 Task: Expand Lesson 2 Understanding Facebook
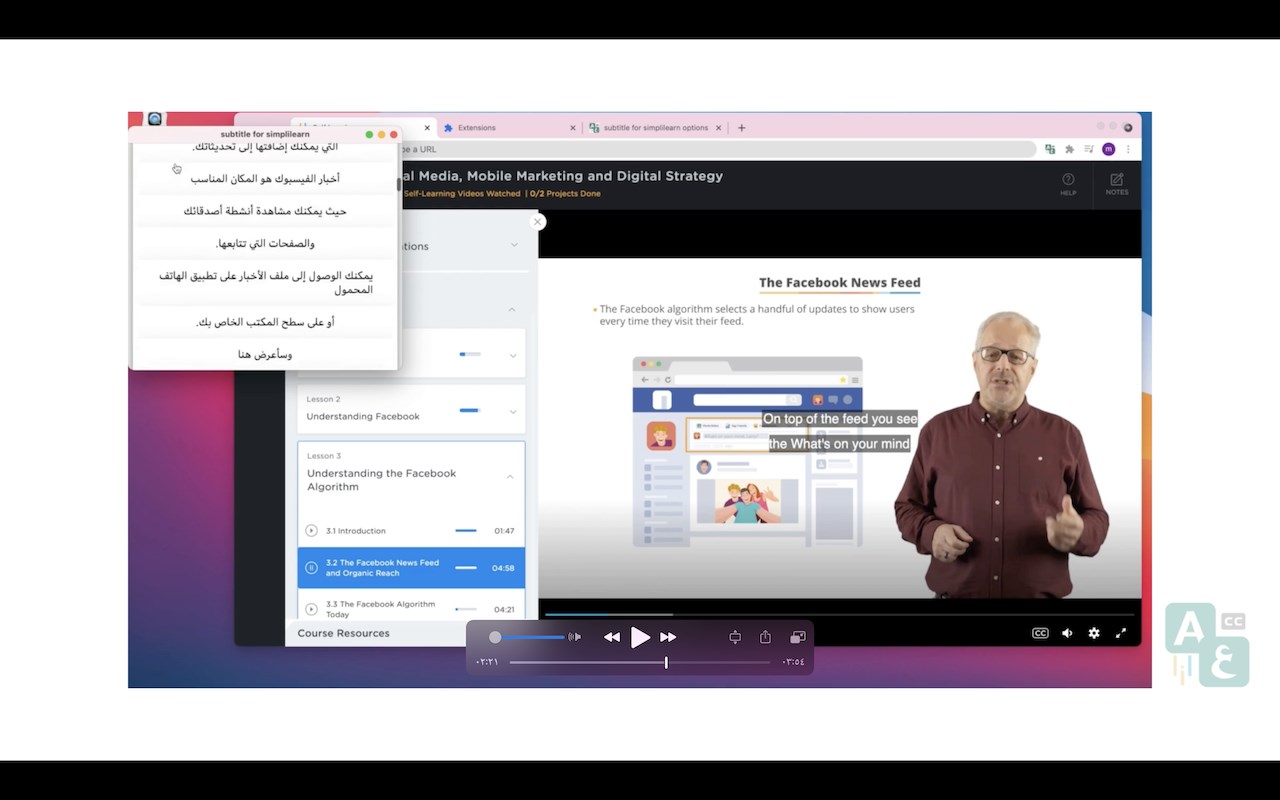point(513,412)
